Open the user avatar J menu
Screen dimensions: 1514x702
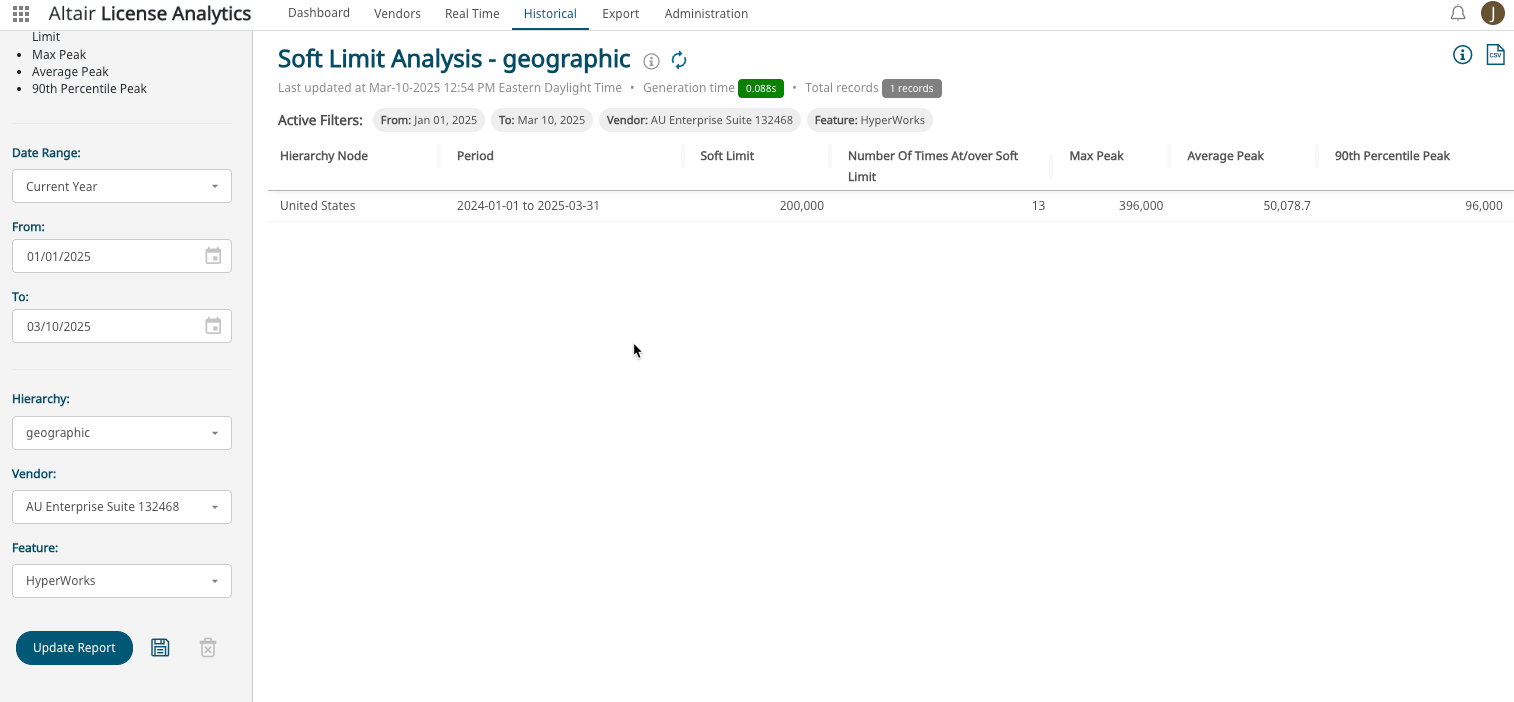(1492, 13)
